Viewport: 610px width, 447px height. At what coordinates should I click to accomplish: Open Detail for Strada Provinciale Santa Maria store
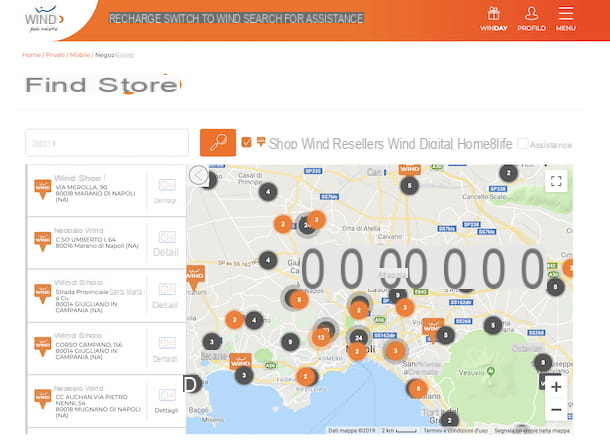(166, 296)
